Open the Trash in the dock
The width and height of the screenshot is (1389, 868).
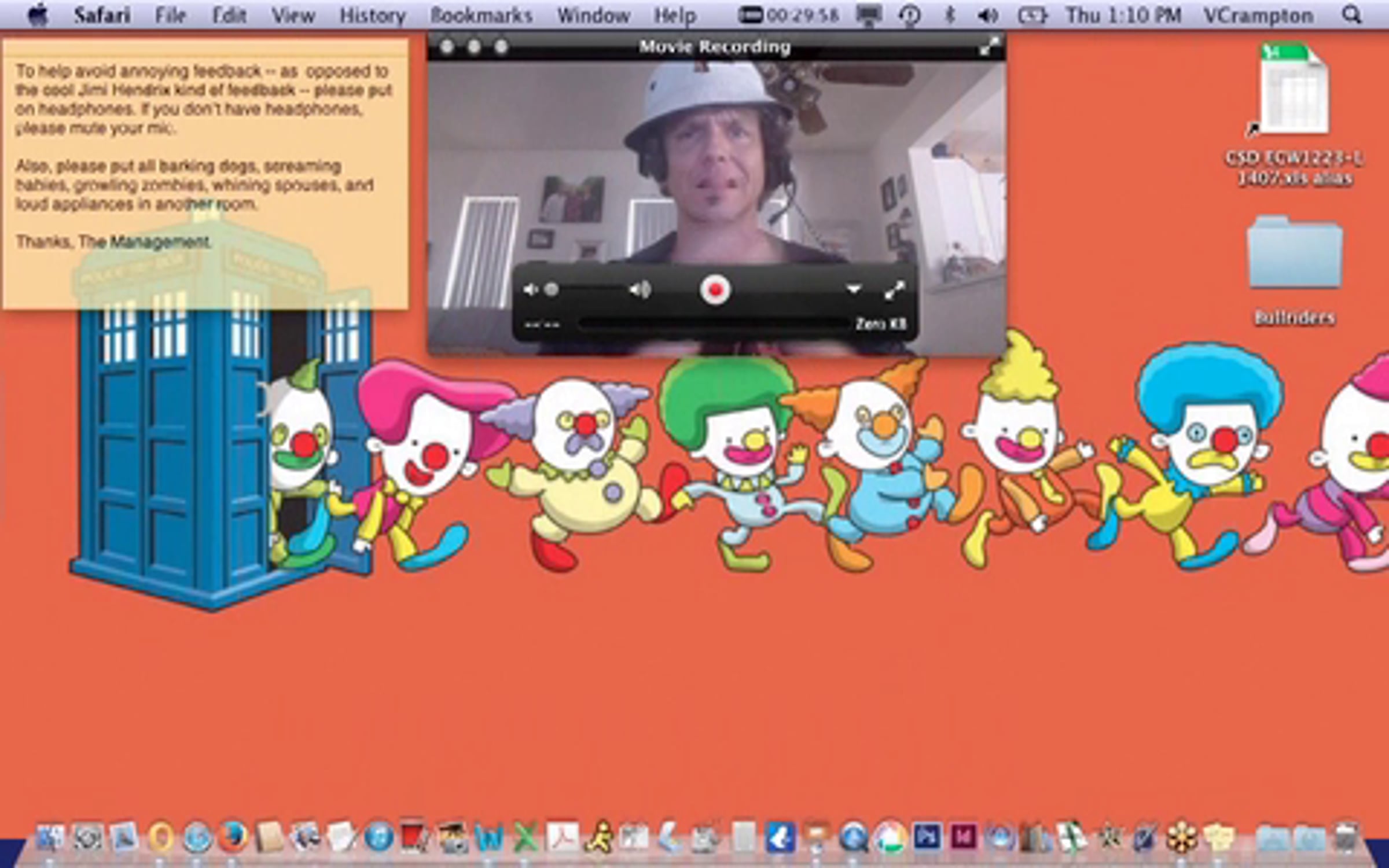click(1346, 837)
